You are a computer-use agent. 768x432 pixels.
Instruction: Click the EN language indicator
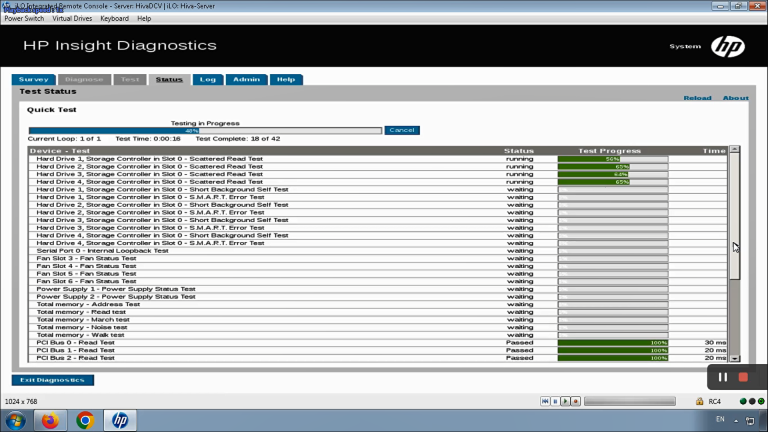(720, 419)
